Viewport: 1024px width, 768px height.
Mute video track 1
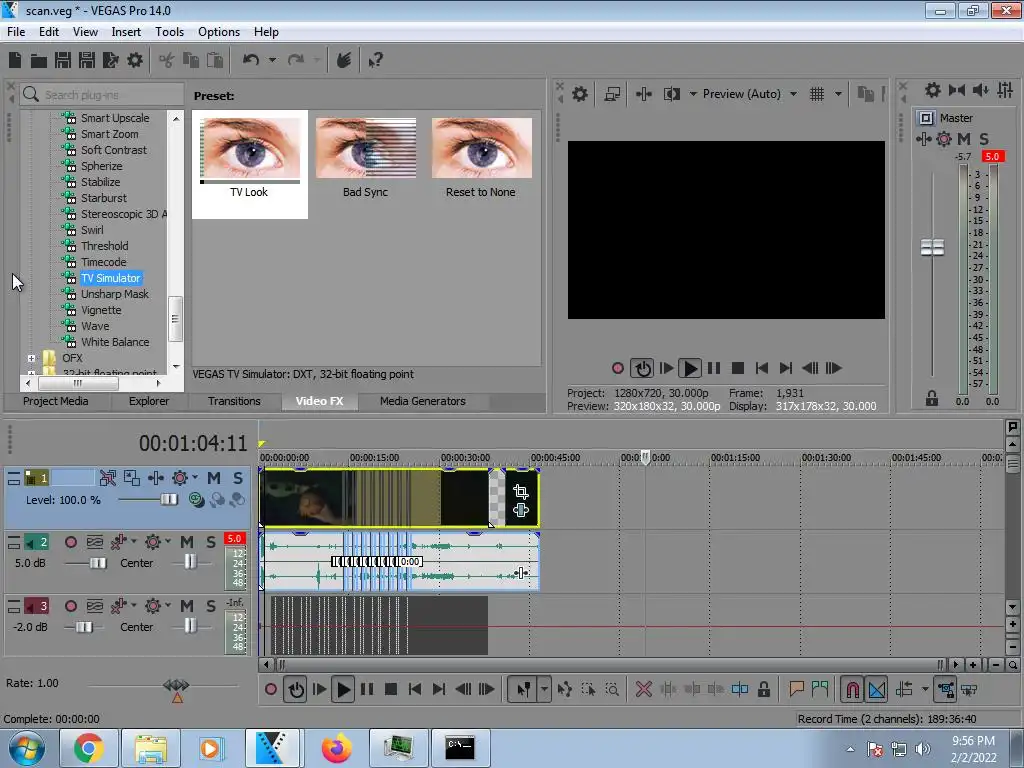click(214, 478)
